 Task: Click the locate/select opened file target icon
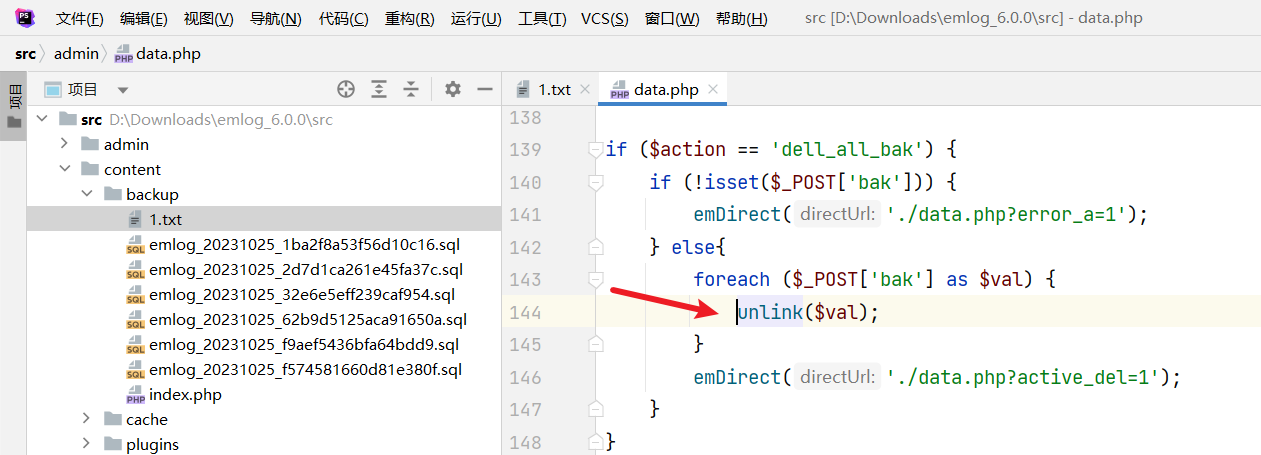click(x=346, y=89)
